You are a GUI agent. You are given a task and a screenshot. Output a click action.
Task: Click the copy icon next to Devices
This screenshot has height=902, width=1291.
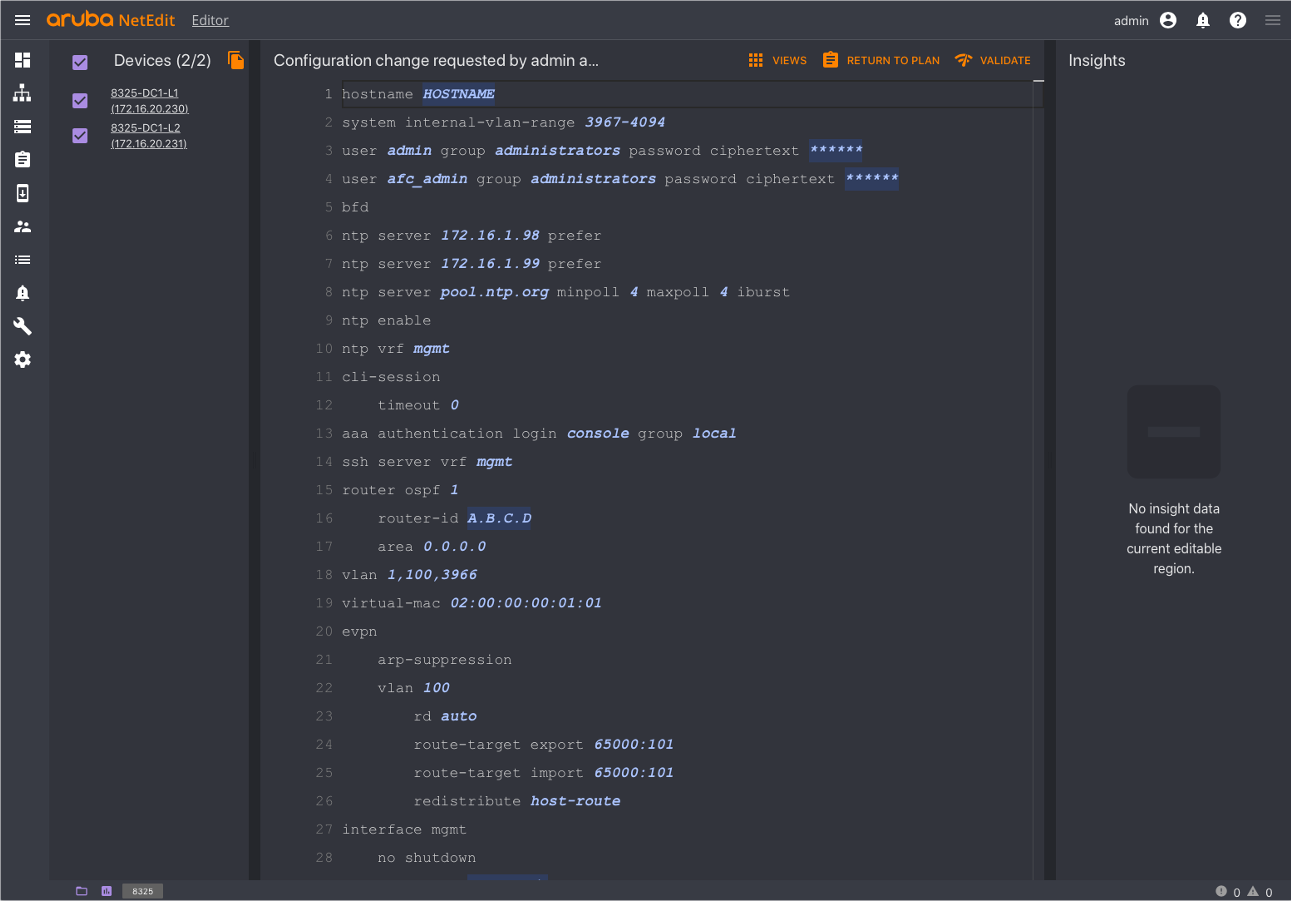[x=236, y=60]
